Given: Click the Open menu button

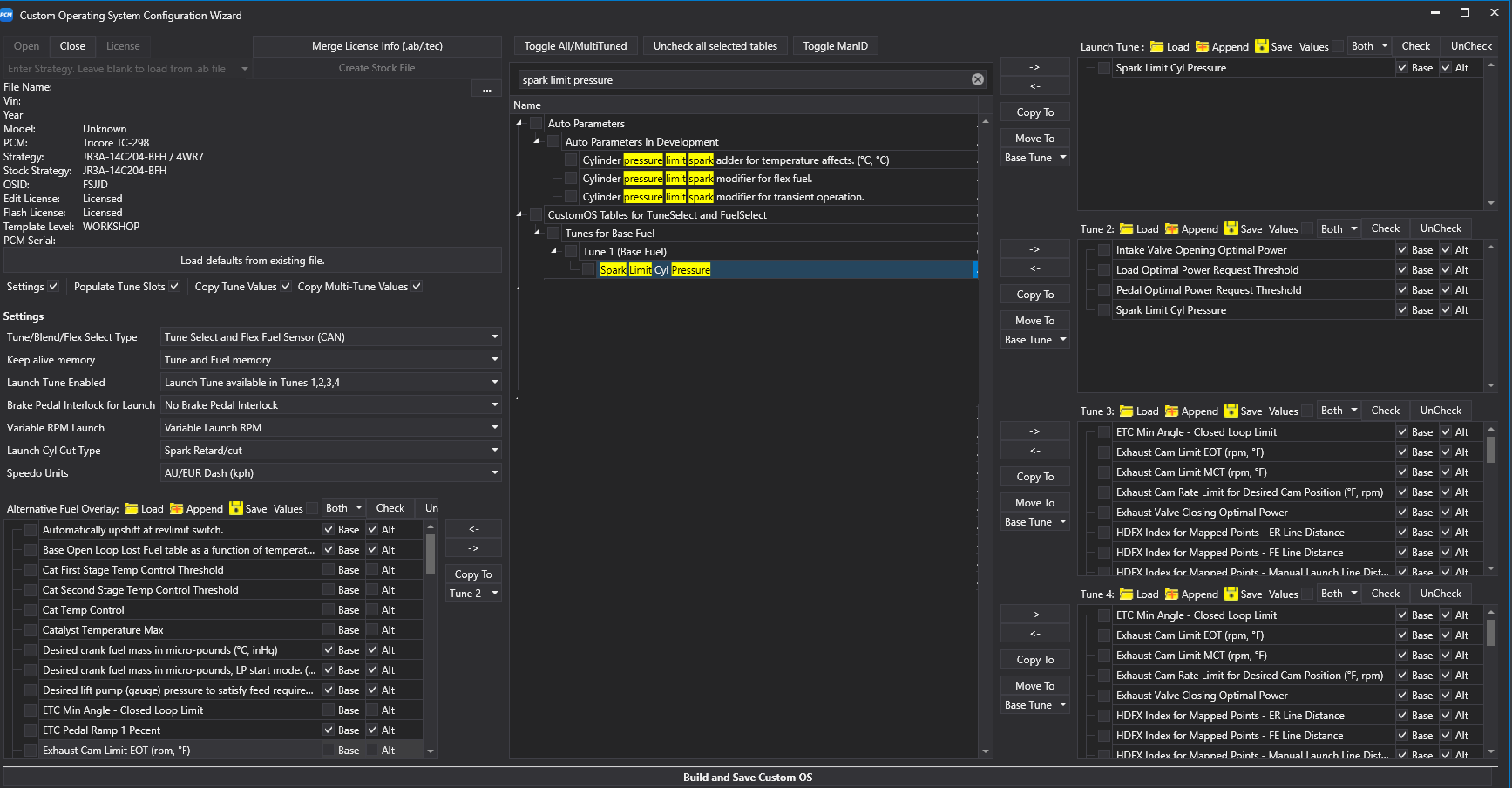Looking at the screenshot, I should (26, 46).
